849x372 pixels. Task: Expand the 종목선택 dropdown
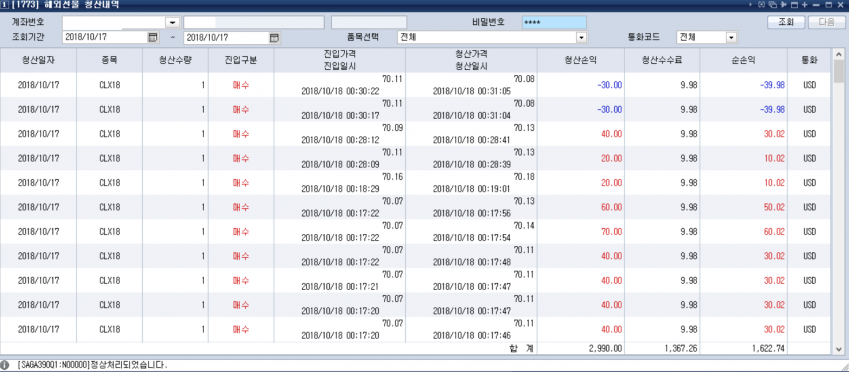[582, 38]
